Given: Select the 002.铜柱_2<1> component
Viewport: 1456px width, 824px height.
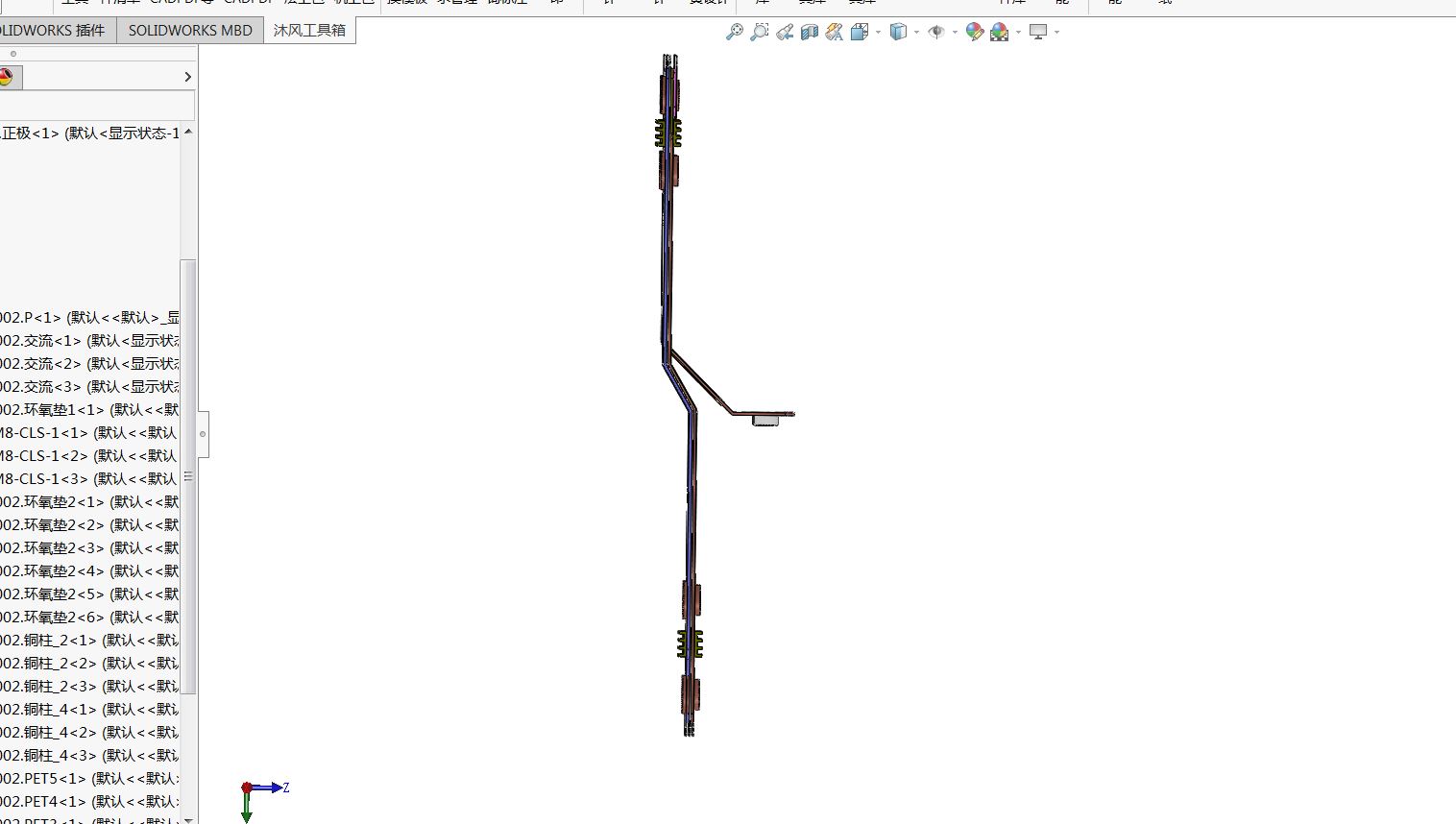Looking at the screenshot, I should click(90, 640).
